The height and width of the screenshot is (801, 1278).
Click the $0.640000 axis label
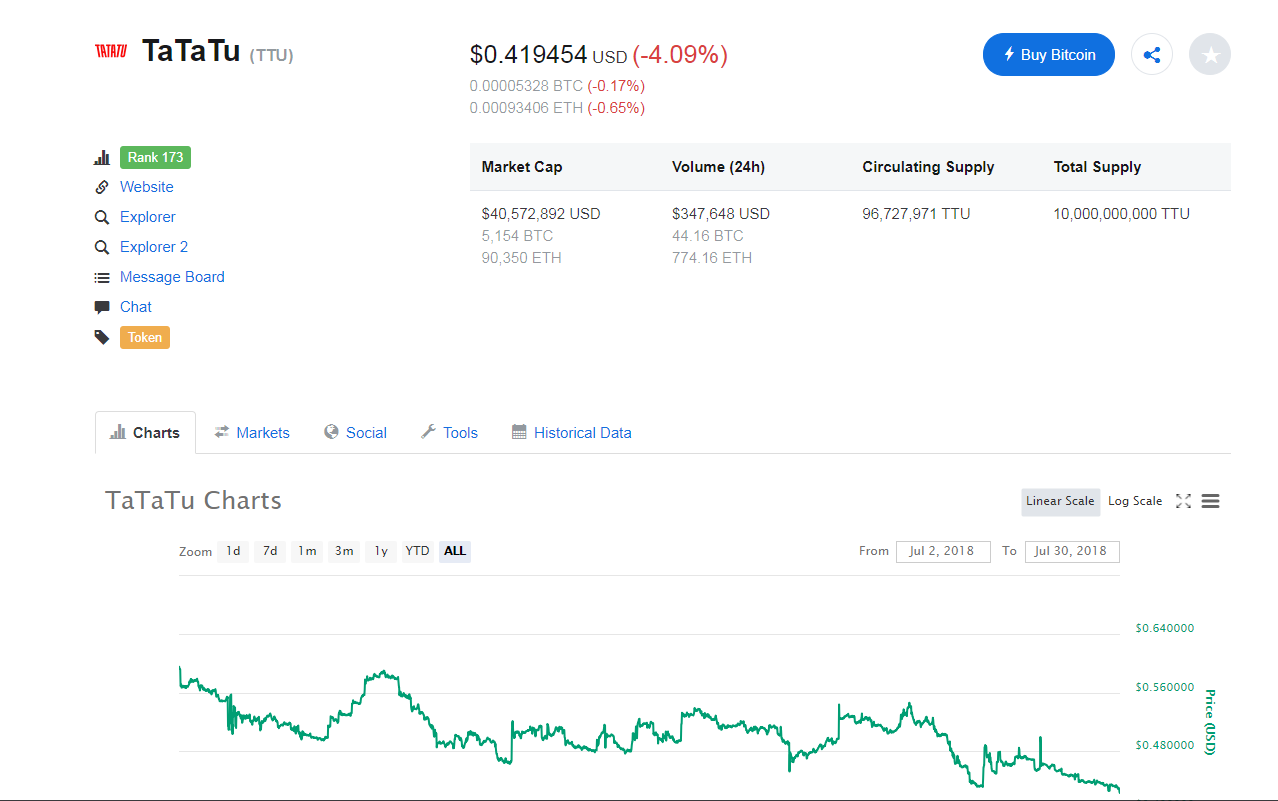point(1165,629)
